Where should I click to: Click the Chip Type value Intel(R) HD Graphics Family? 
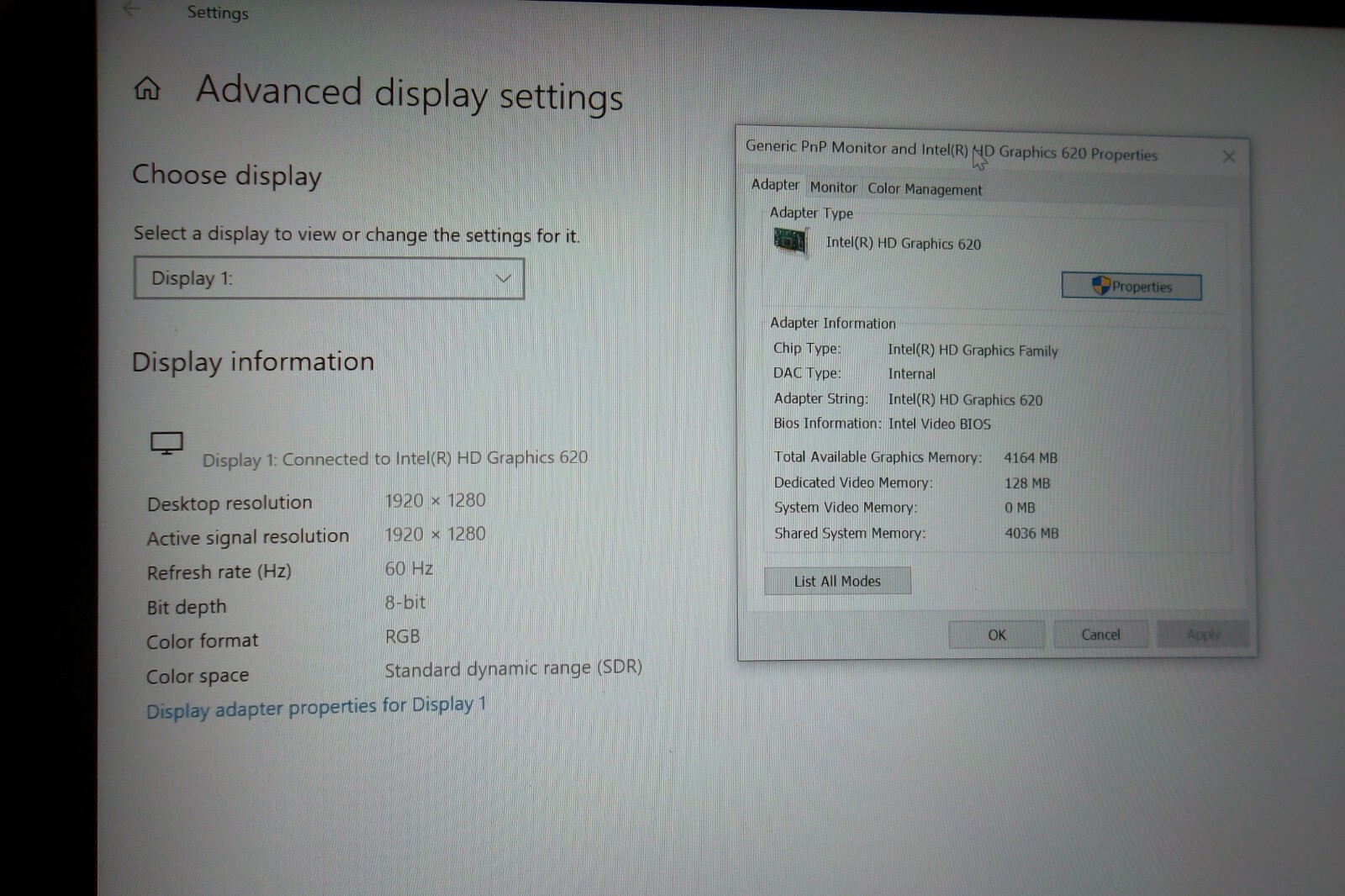[973, 350]
